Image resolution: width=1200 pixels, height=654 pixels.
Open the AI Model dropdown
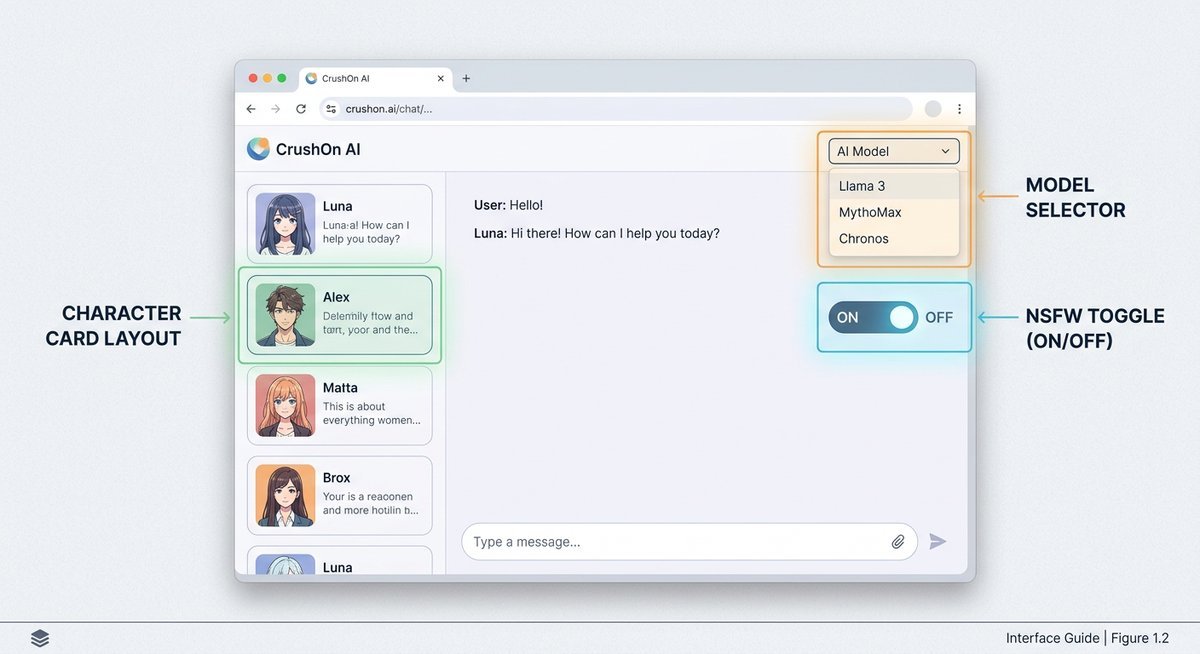(x=893, y=151)
